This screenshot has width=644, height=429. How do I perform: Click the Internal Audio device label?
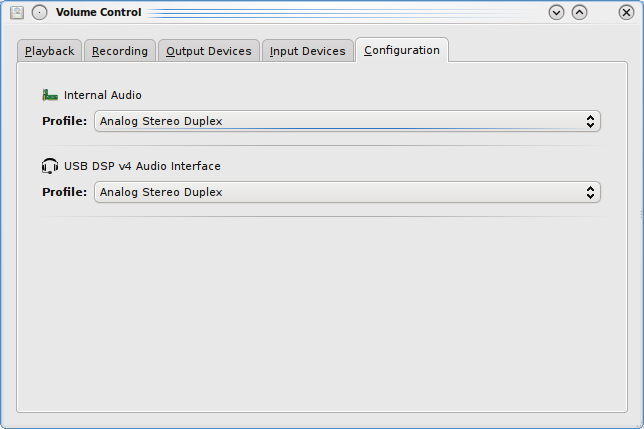tap(103, 95)
